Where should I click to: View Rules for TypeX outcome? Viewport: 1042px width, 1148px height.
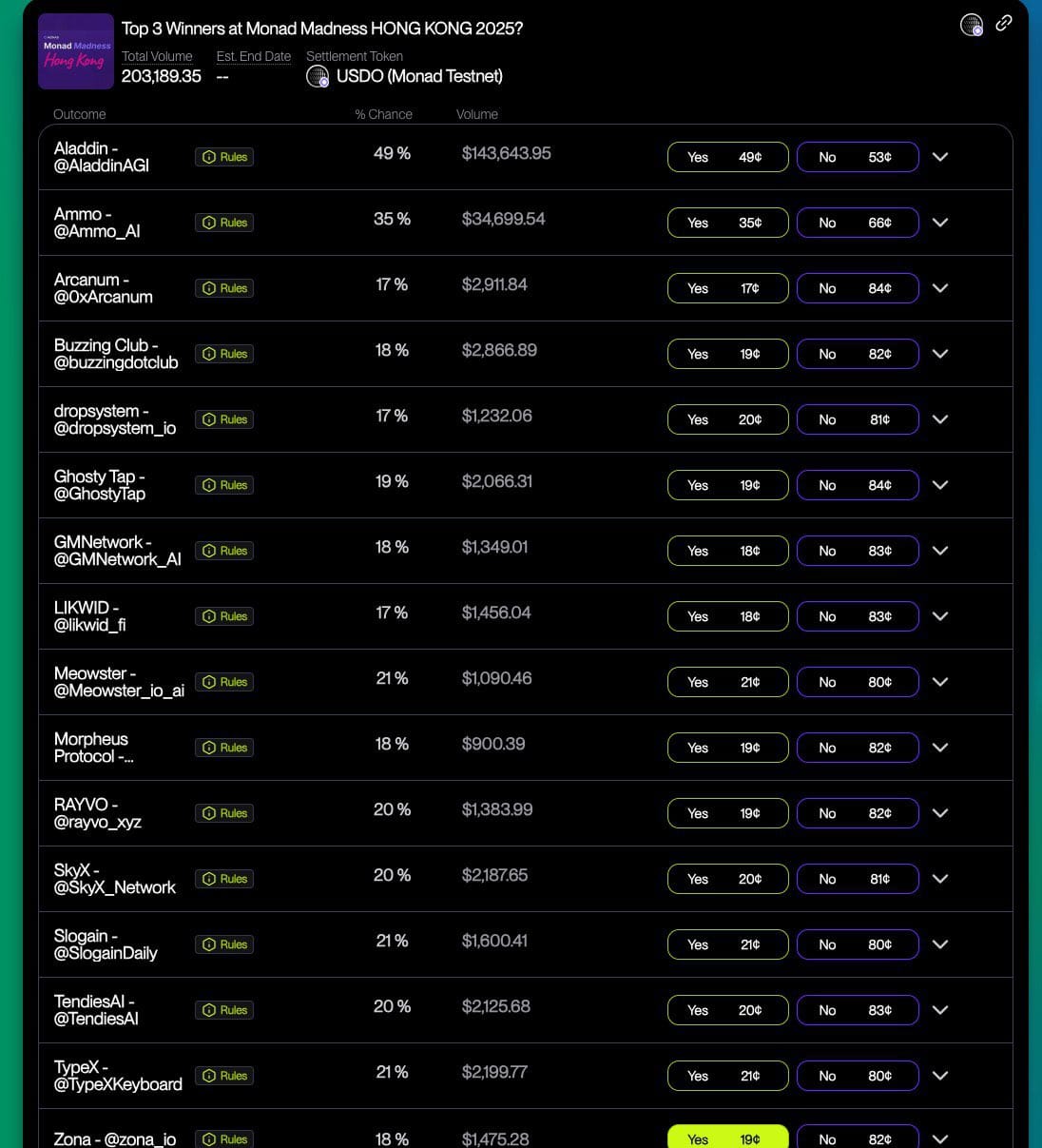point(225,1076)
